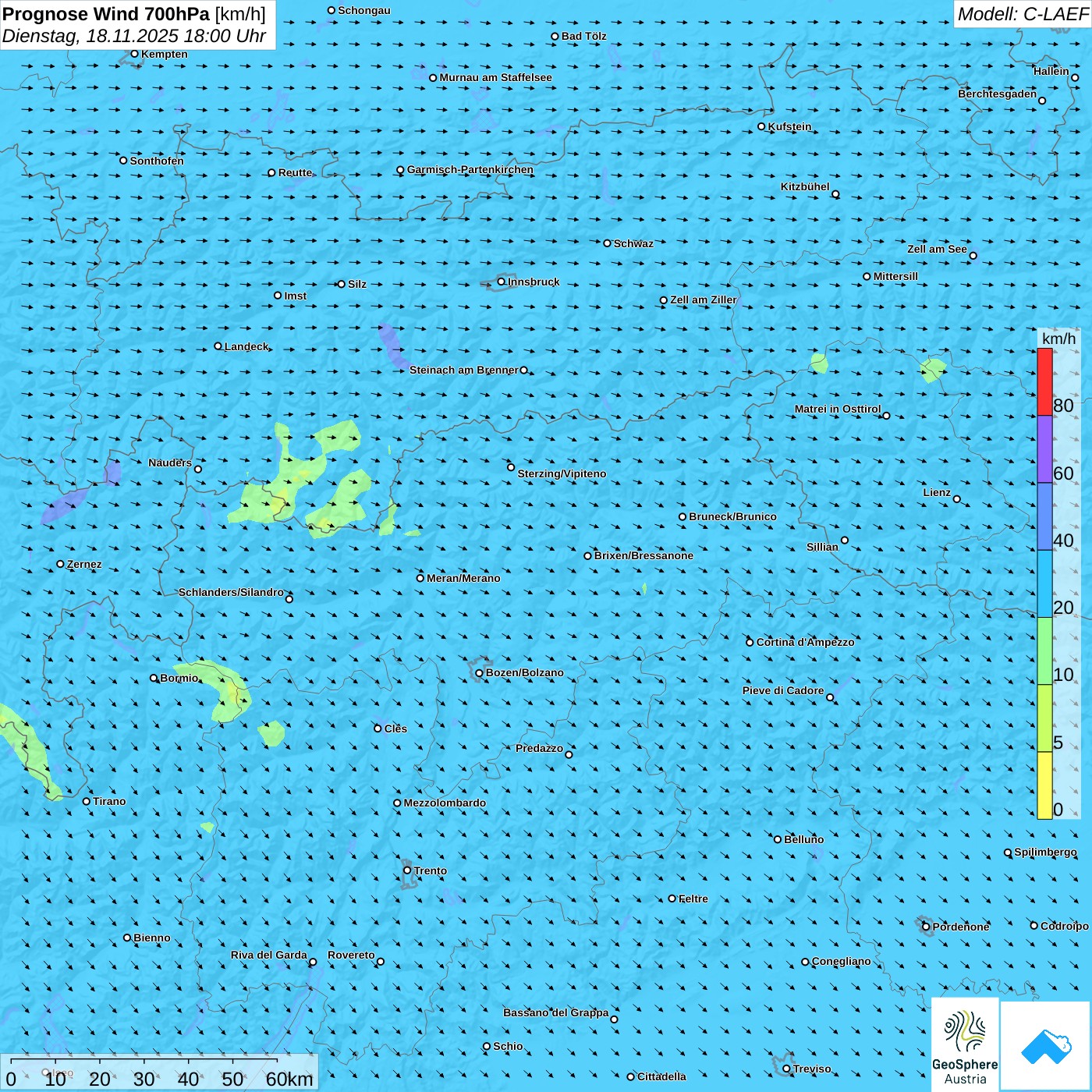Click the Bruneck/Brunico marker
The height and width of the screenshot is (1092, 1092).
coord(682,516)
